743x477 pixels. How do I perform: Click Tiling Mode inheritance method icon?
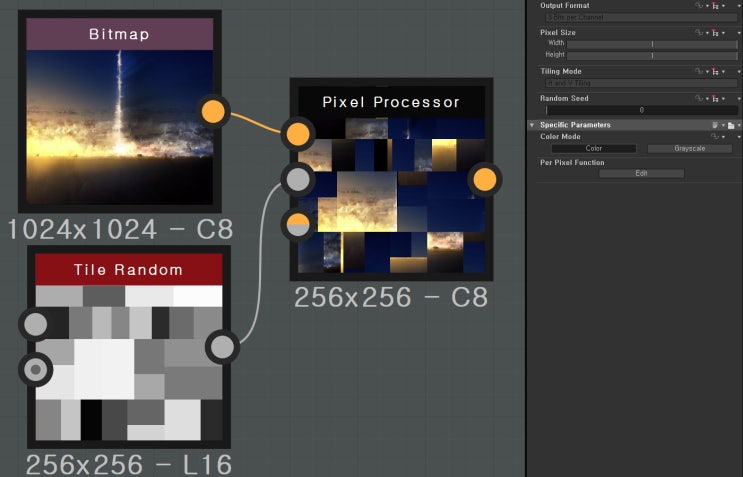(x=715, y=72)
